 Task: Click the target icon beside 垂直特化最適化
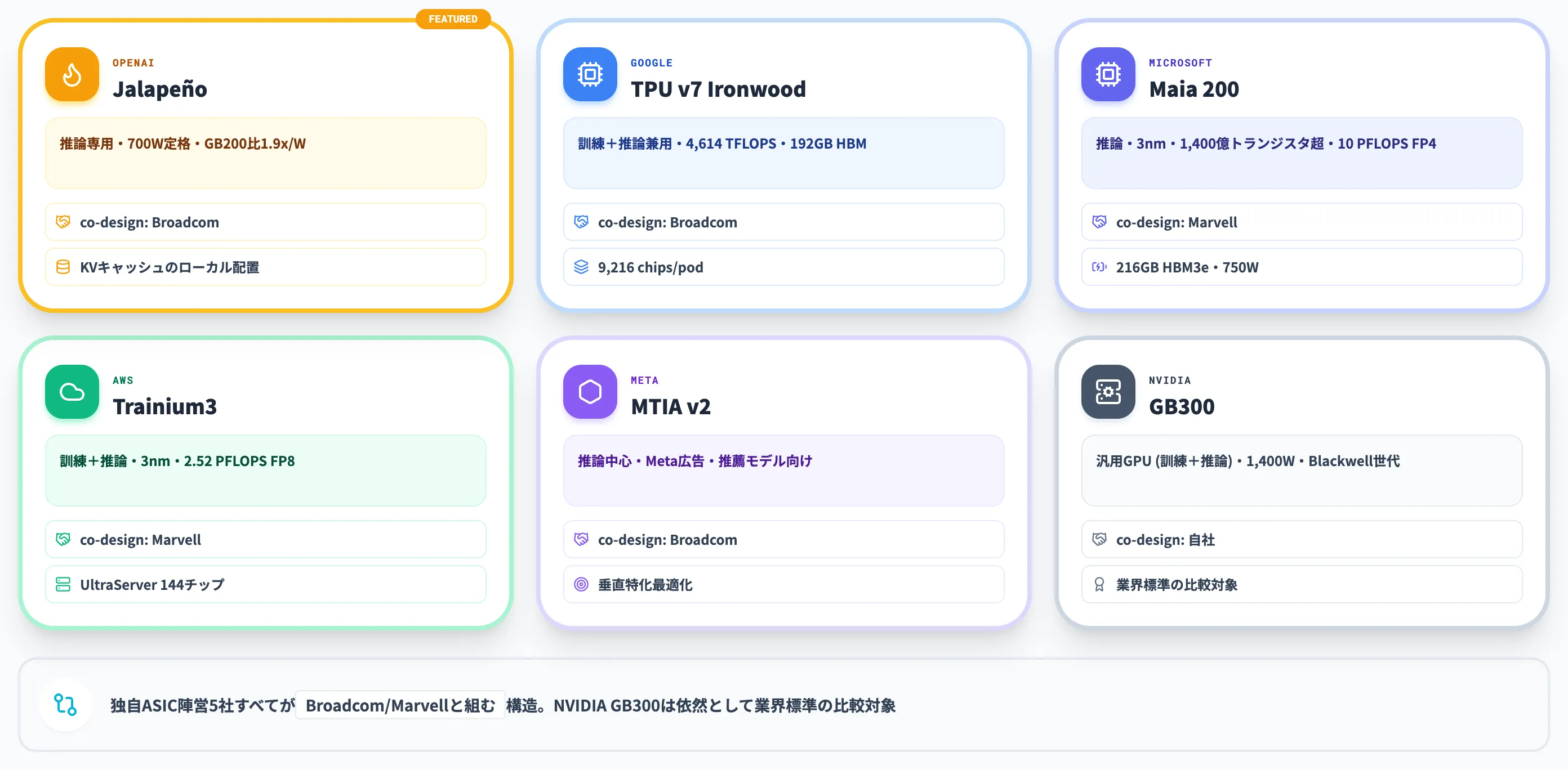(x=581, y=584)
